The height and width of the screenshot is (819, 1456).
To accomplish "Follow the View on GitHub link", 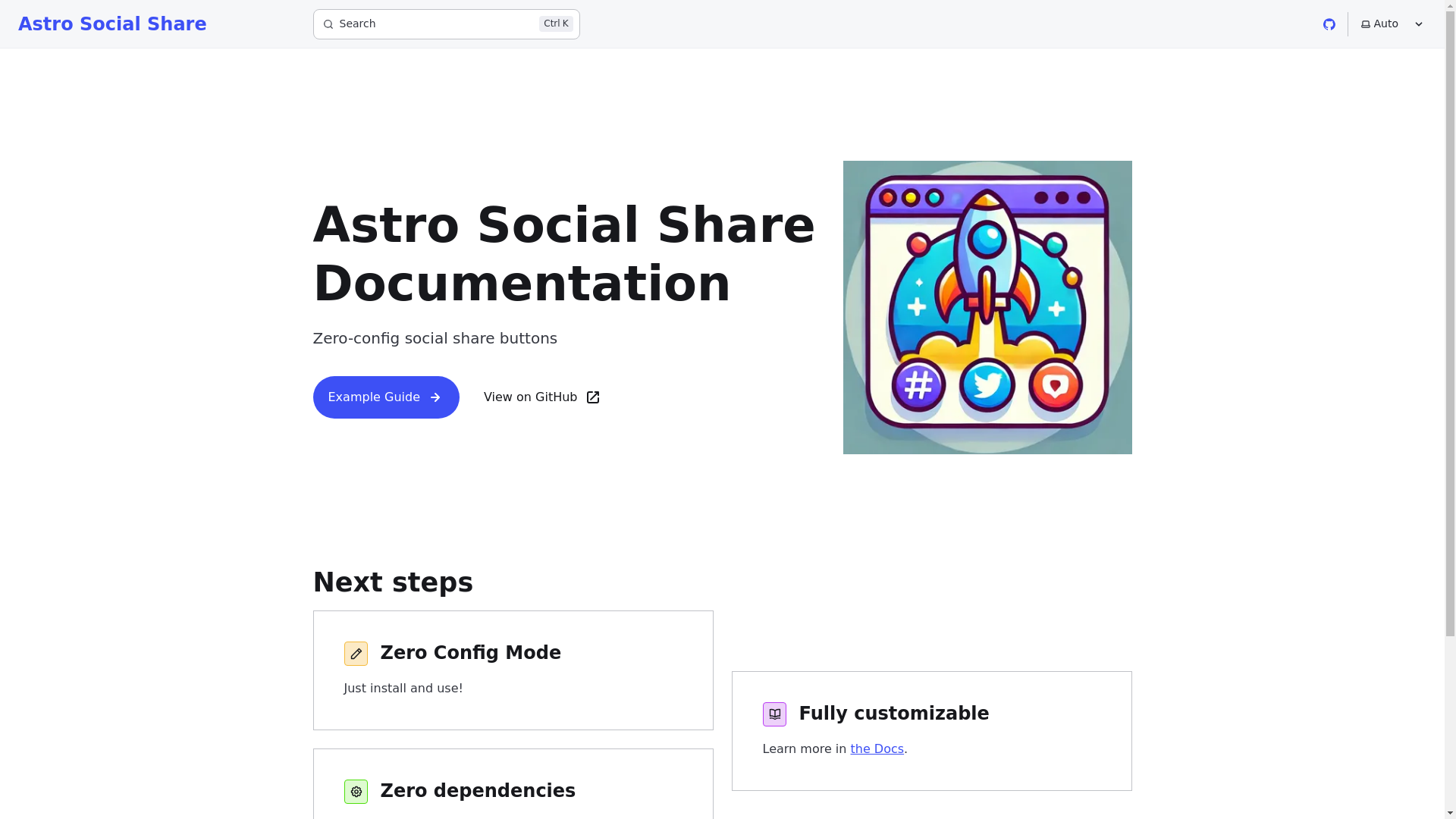I will (x=541, y=397).
